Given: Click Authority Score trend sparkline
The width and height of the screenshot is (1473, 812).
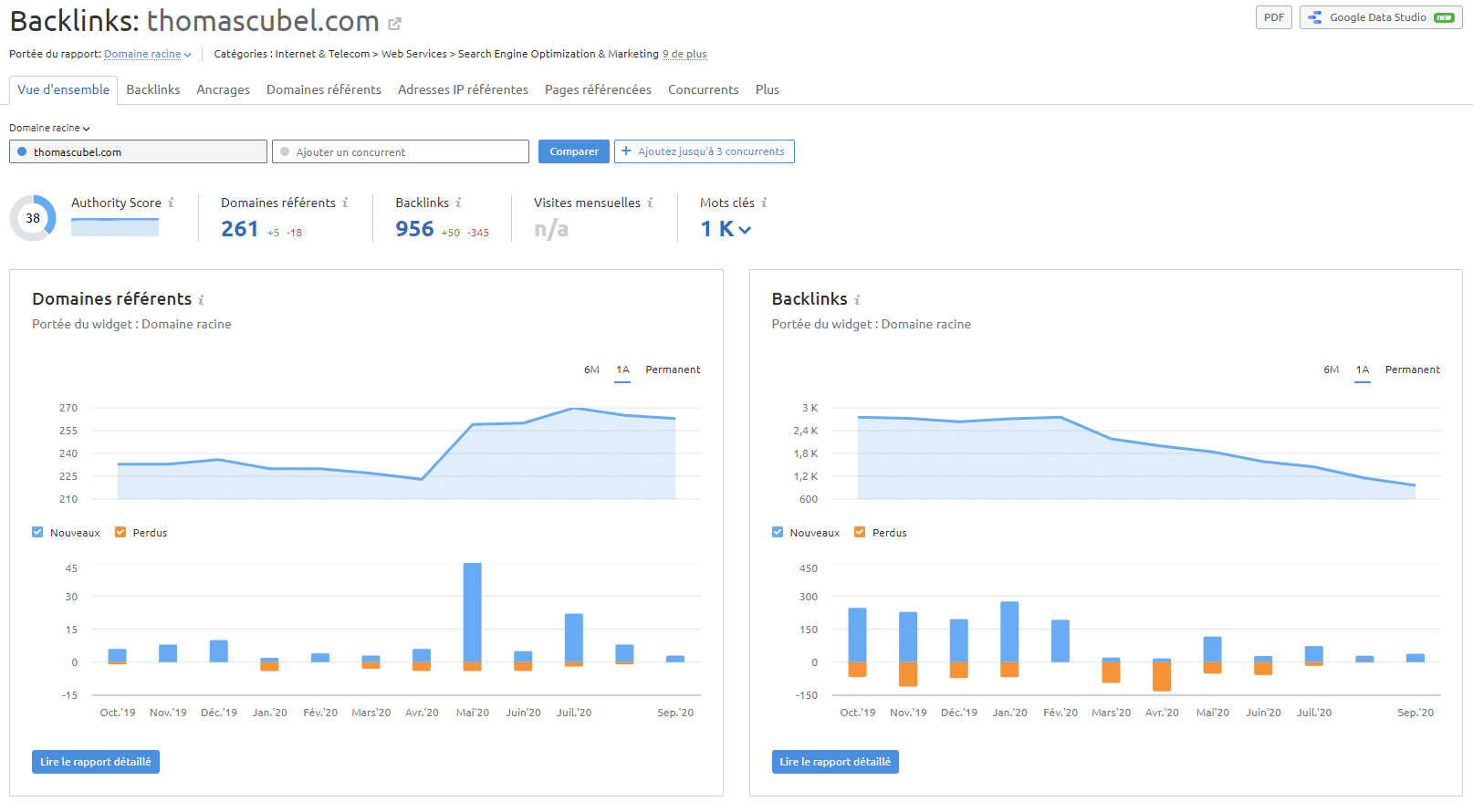Looking at the screenshot, I should [x=115, y=227].
